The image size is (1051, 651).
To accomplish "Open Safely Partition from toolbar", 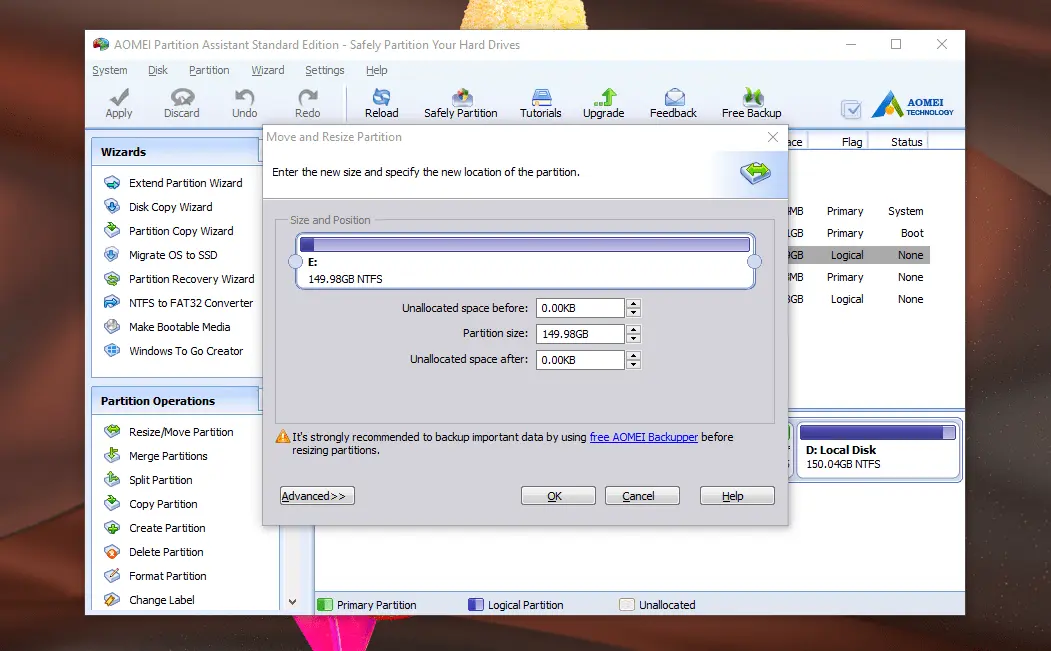I will point(460,103).
